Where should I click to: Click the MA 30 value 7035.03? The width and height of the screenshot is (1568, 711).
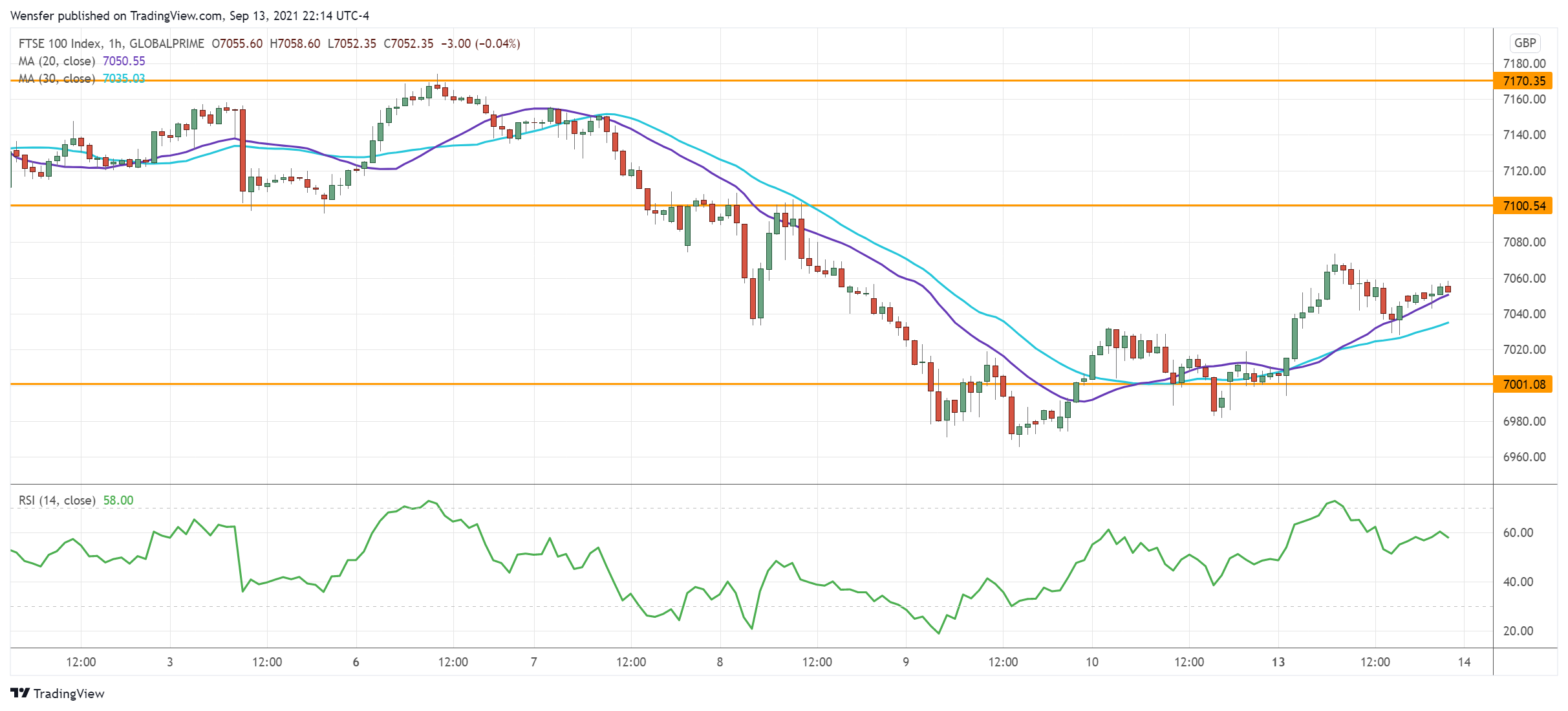pos(124,78)
